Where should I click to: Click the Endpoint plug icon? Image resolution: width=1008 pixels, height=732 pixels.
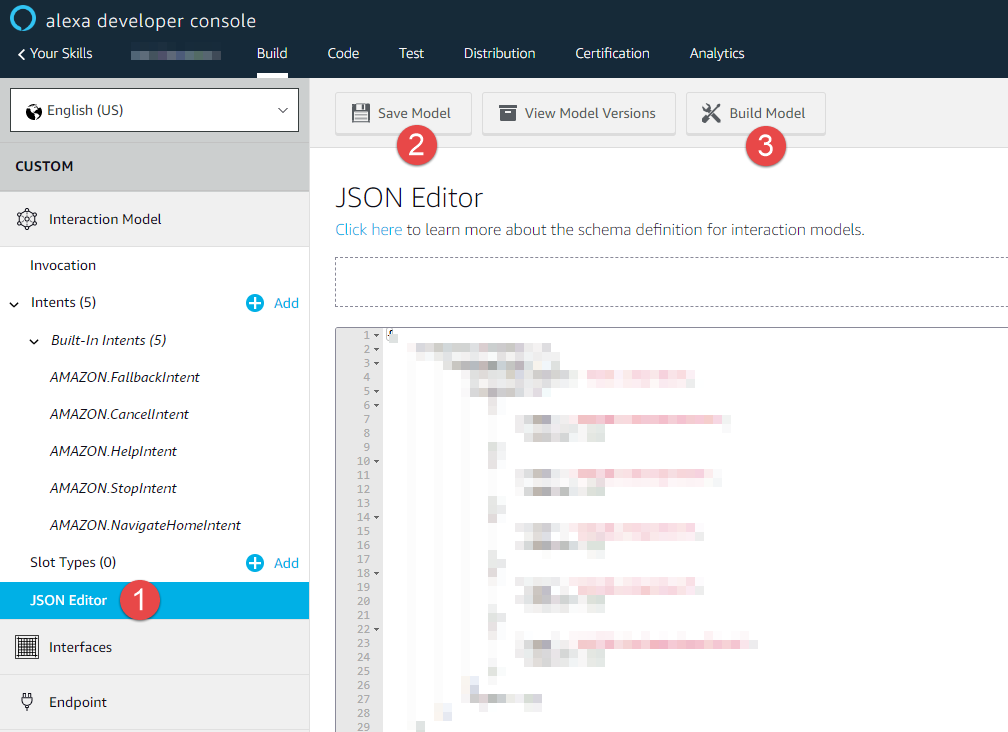(x=27, y=701)
